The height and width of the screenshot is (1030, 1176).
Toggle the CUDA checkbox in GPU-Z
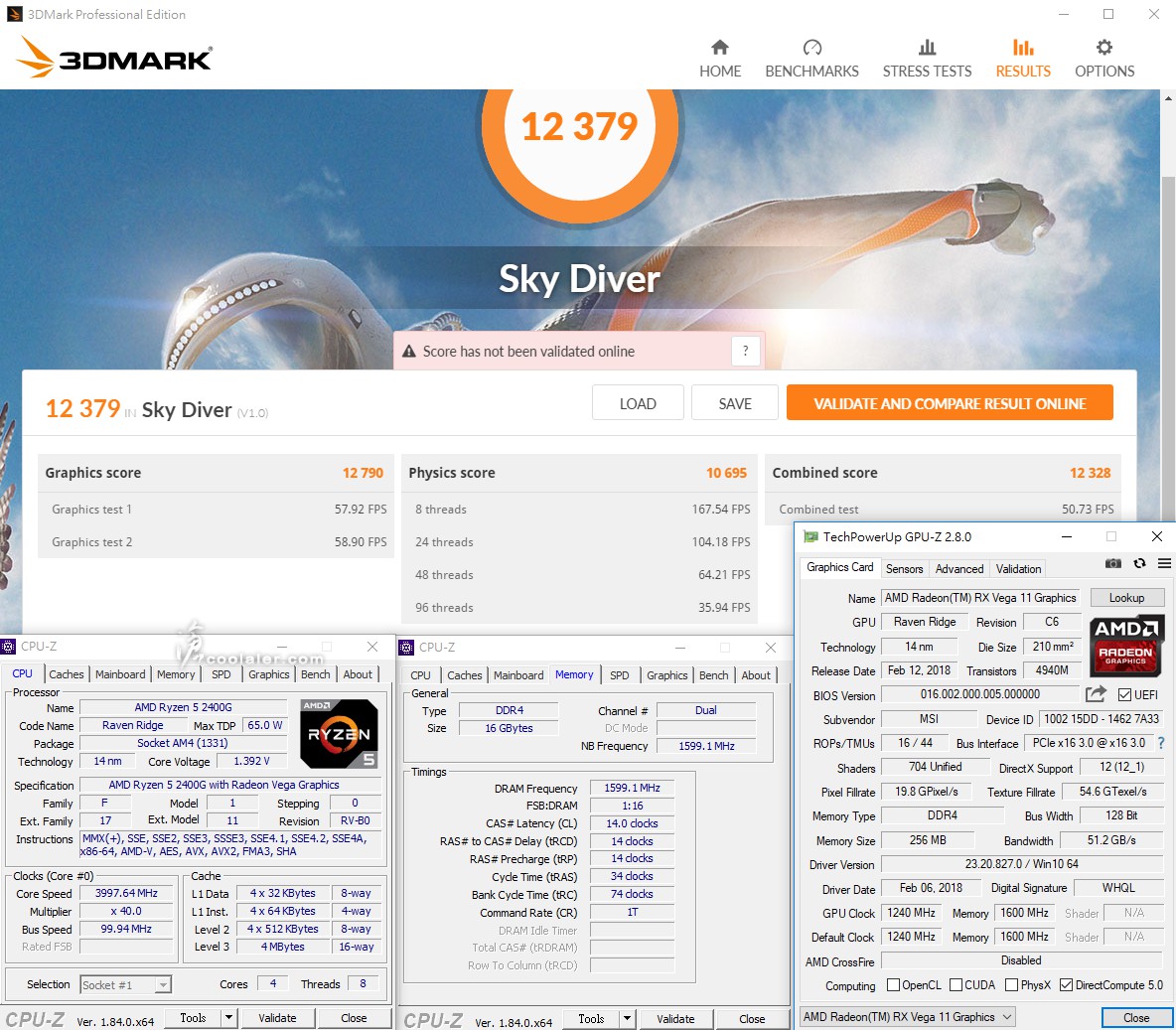[955, 985]
